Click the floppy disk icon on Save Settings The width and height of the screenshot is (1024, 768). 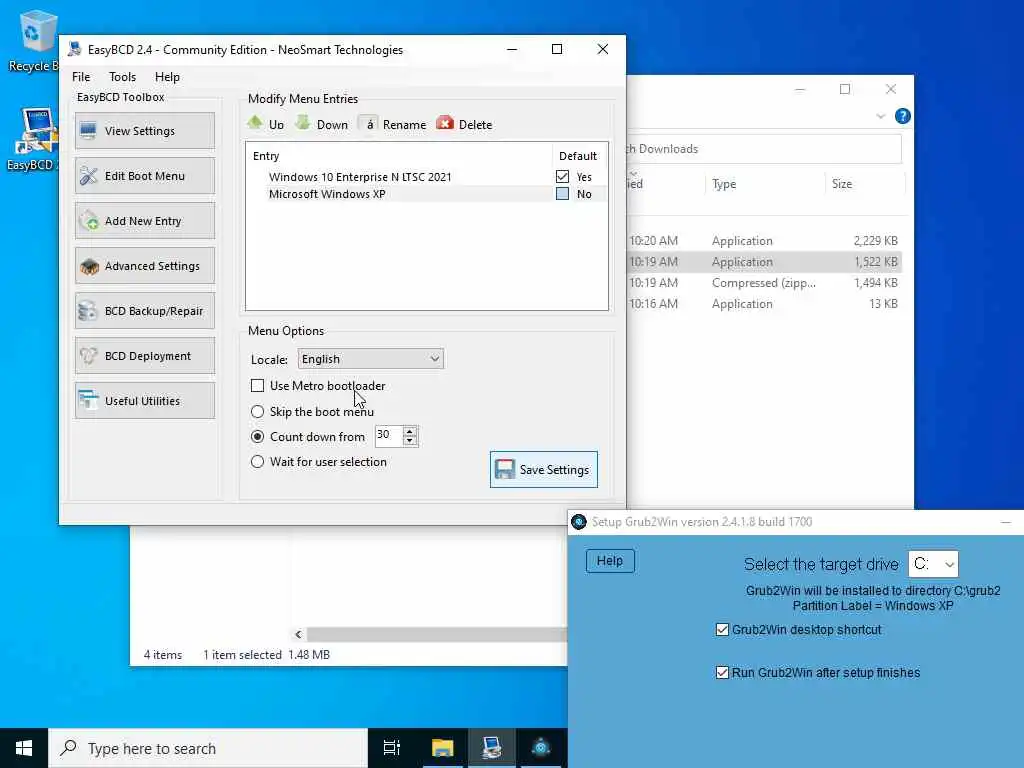[505, 470]
